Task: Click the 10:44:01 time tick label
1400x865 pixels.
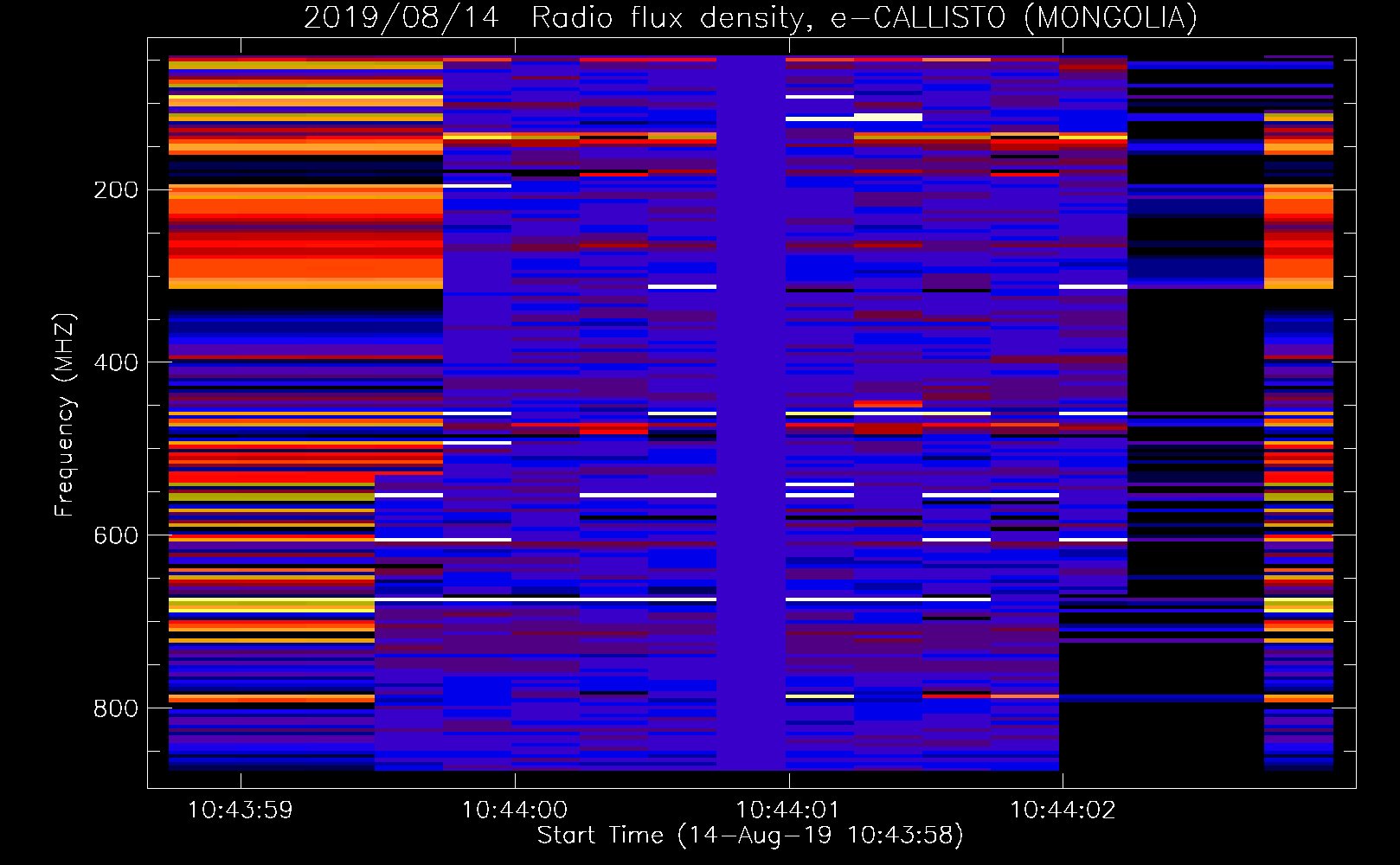Action: coord(788,811)
